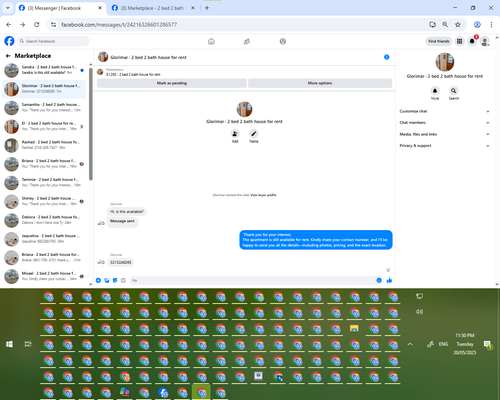This screenshot has width=500, height=400.
Task: Open the Groups icon in top navigation
Action: 283,41
